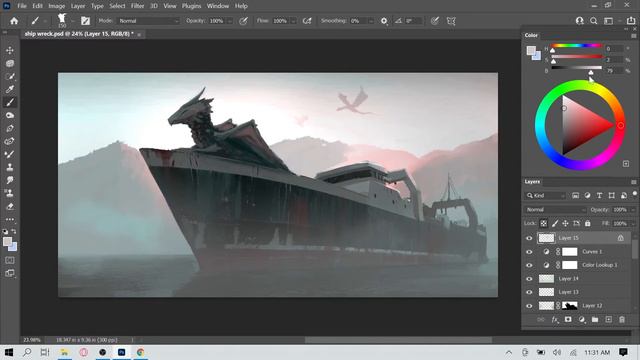Open the Layers panel menu
The width and height of the screenshot is (640, 360).
[x=633, y=182]
